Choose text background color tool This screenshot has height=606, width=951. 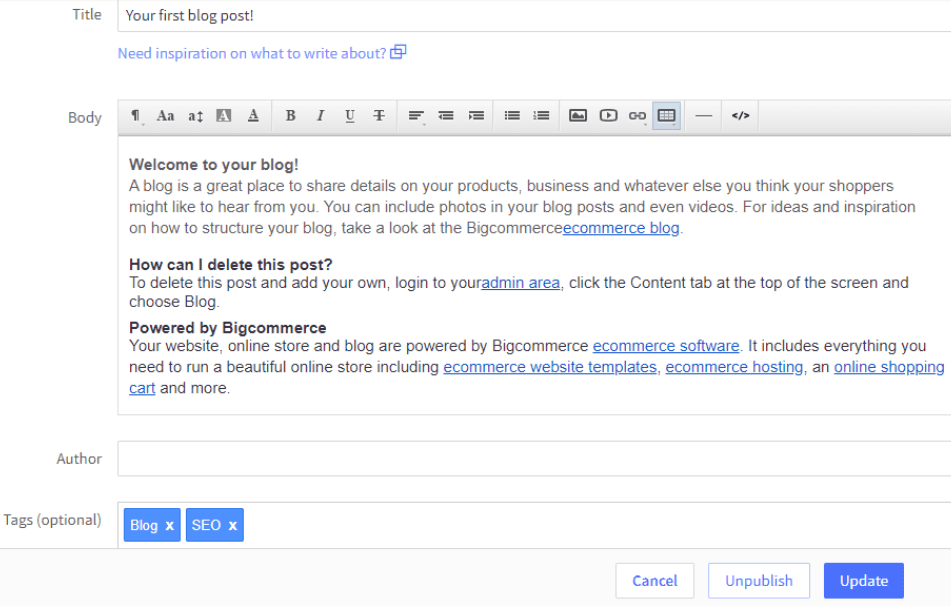tap(224, 115)
